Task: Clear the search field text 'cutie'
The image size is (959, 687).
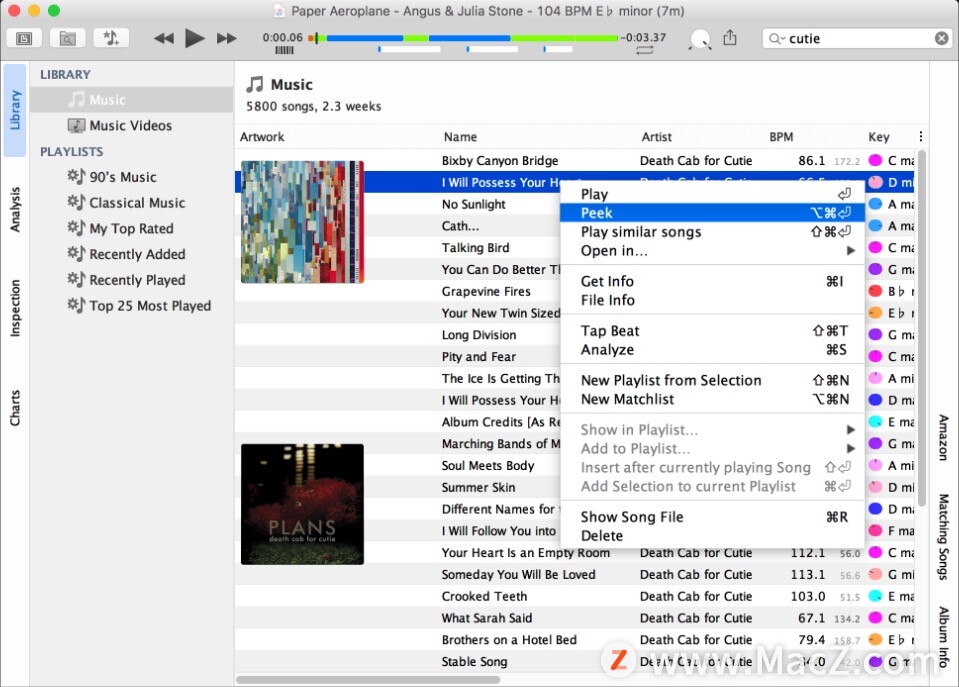Action: 942,39
